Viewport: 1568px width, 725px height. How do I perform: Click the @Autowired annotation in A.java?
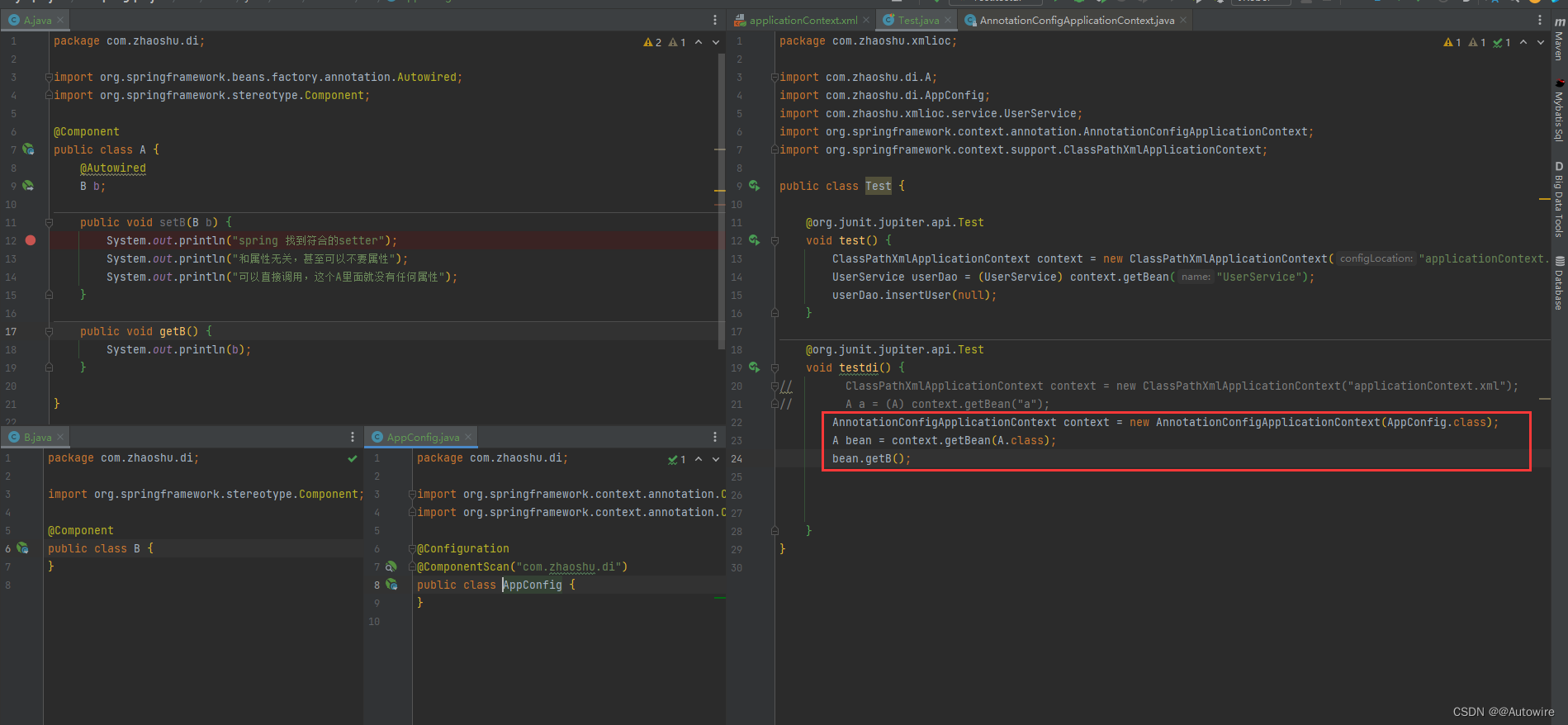[113, 168]
